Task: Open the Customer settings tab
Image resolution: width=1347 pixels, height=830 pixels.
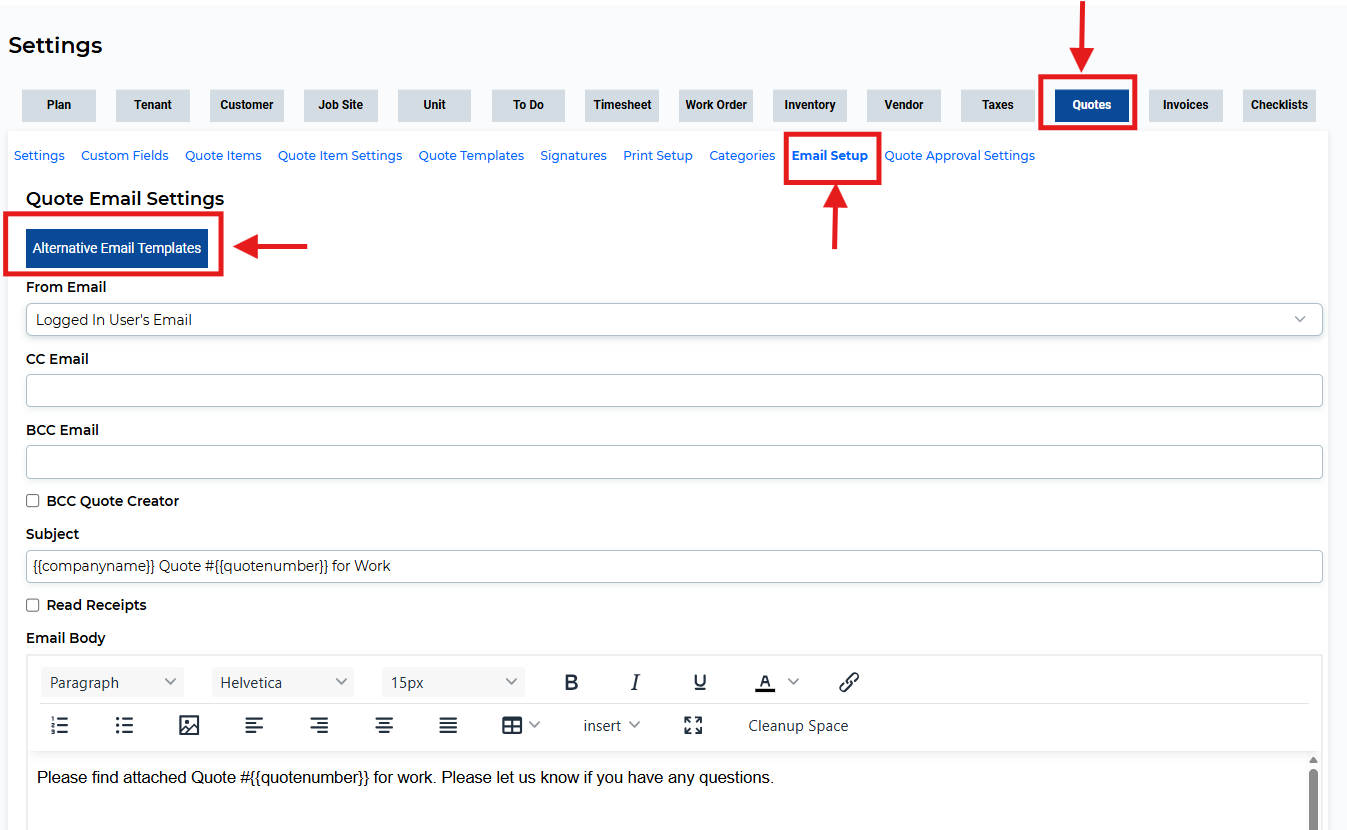Action: pos(247,105)
